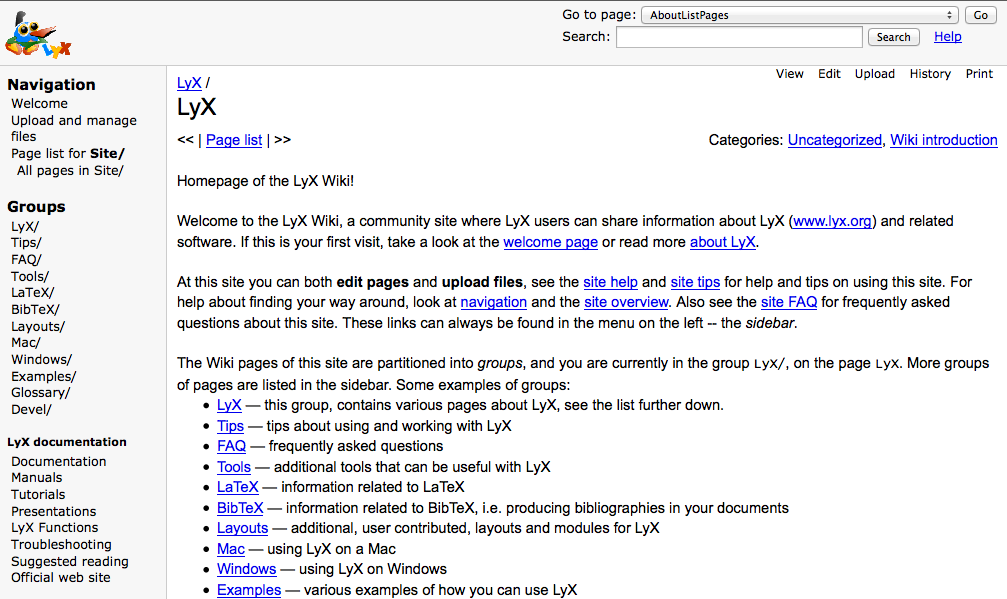Open the Uncategorized category link
The width and height of the screenshot is (1007, 599).
835,140
